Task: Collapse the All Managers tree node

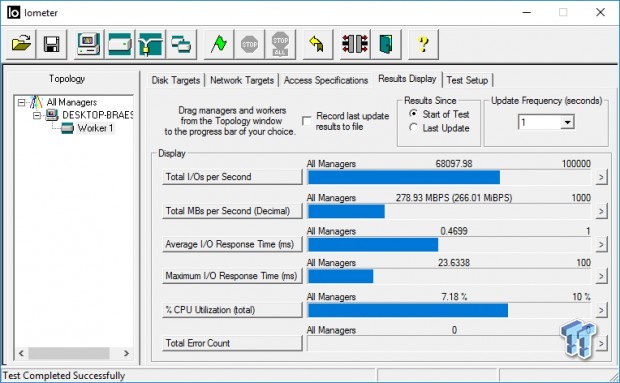Action: 21,103
